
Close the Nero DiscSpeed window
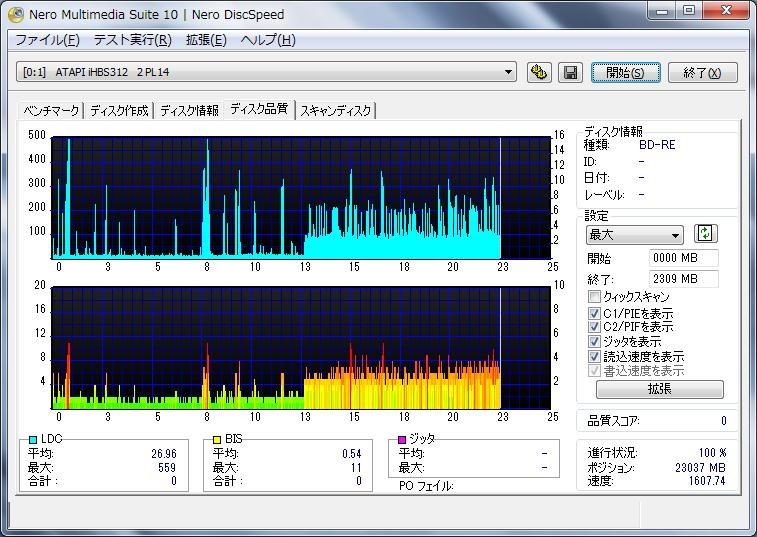[x=726, y=11]
